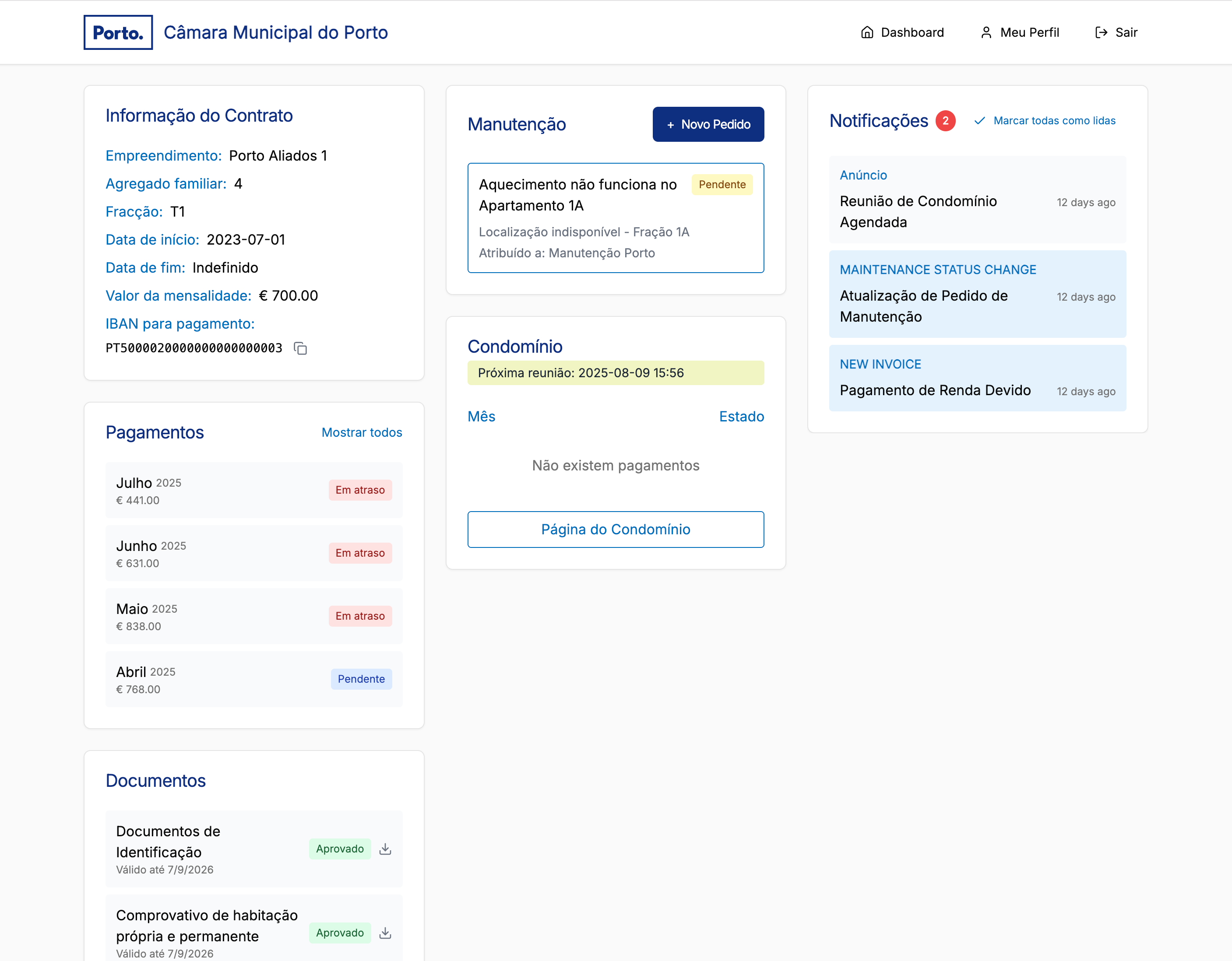The width and height of the screenshot is (1232, 961).
Task: Click the red notification count badge
Action: [945, 121]
